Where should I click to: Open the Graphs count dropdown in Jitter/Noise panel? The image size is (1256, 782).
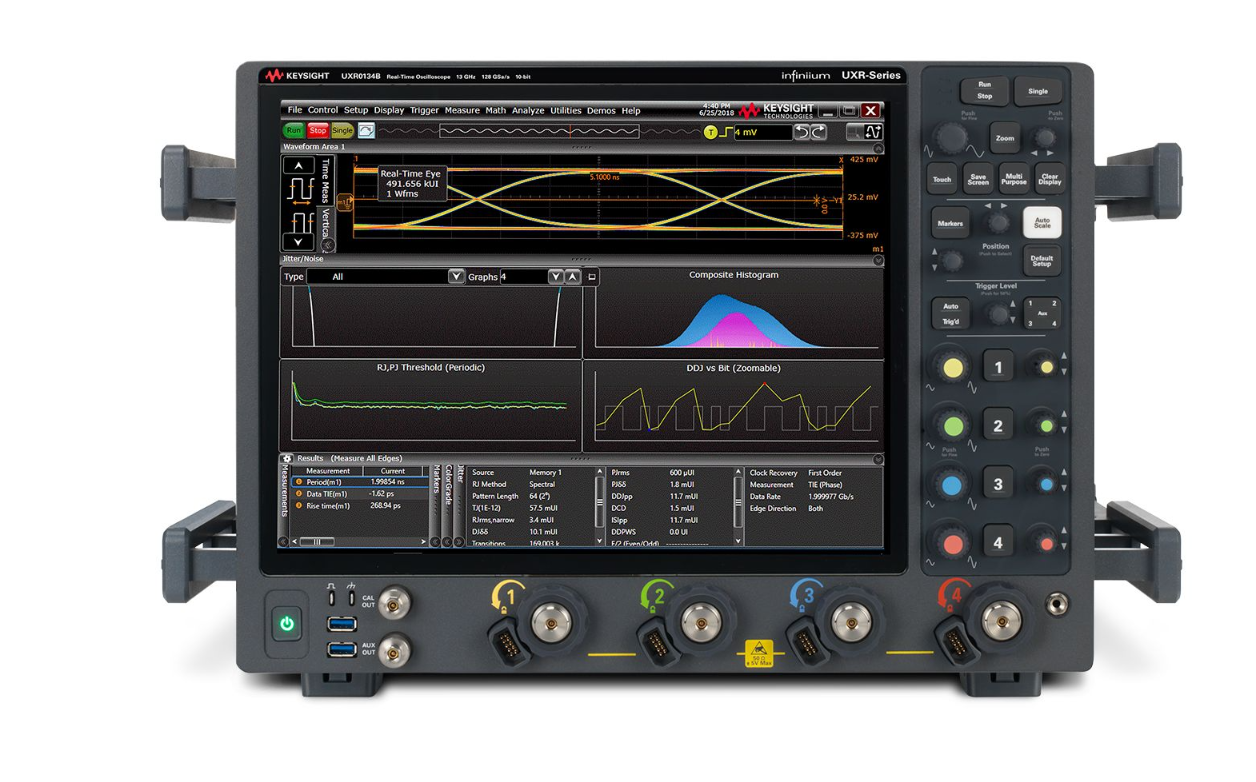click(555, 275)
